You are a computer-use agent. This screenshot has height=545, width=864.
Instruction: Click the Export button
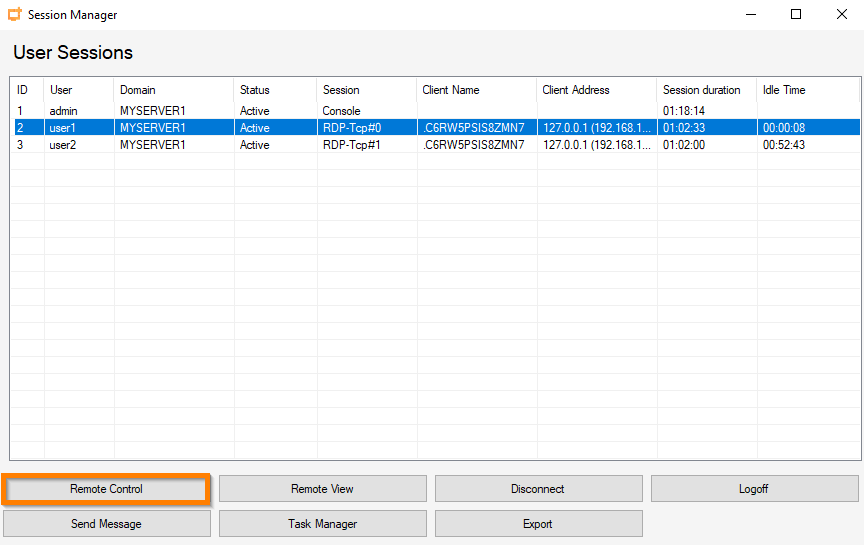tap(538, 524)
